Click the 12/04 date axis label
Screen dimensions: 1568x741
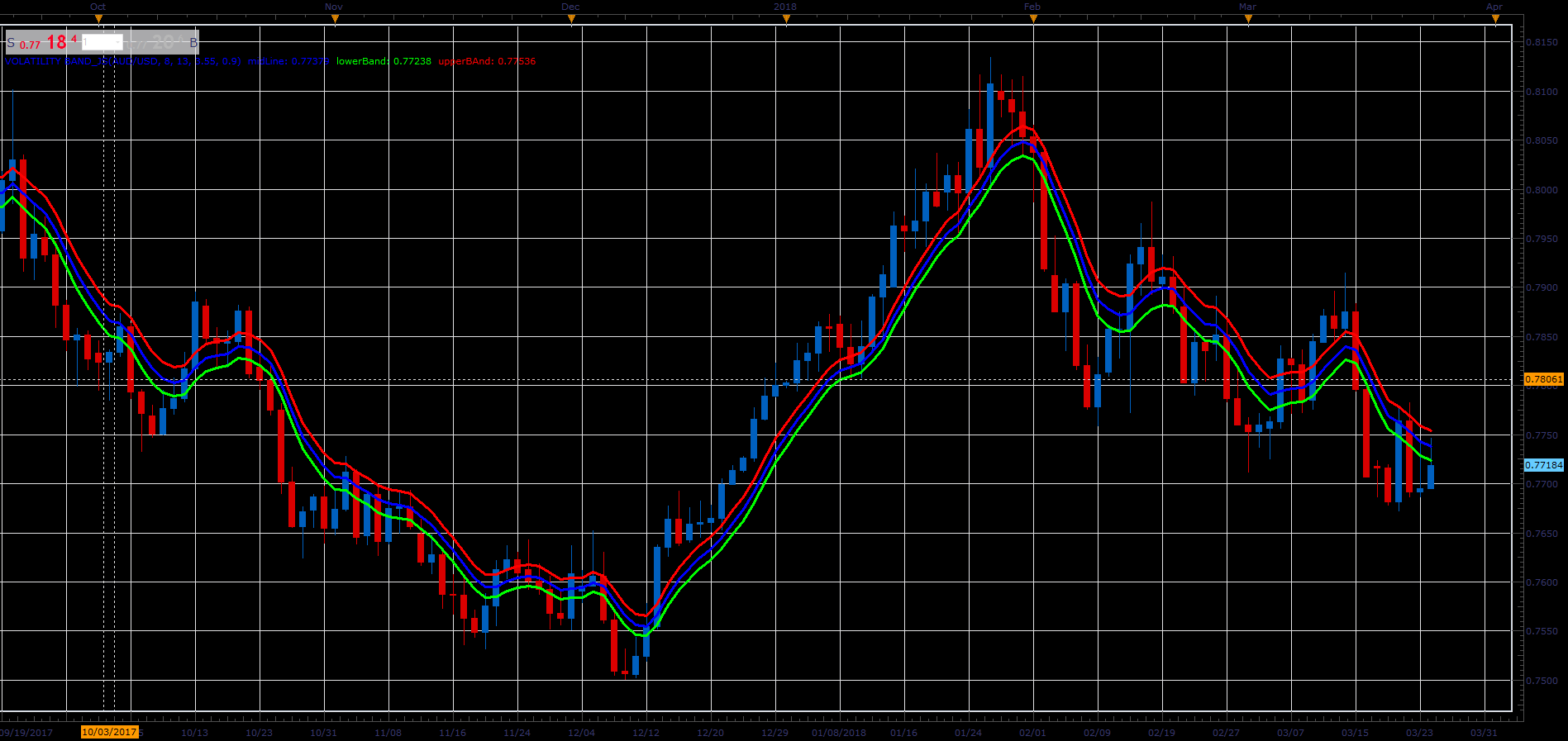pyautogui.click(x=582, y=733)
